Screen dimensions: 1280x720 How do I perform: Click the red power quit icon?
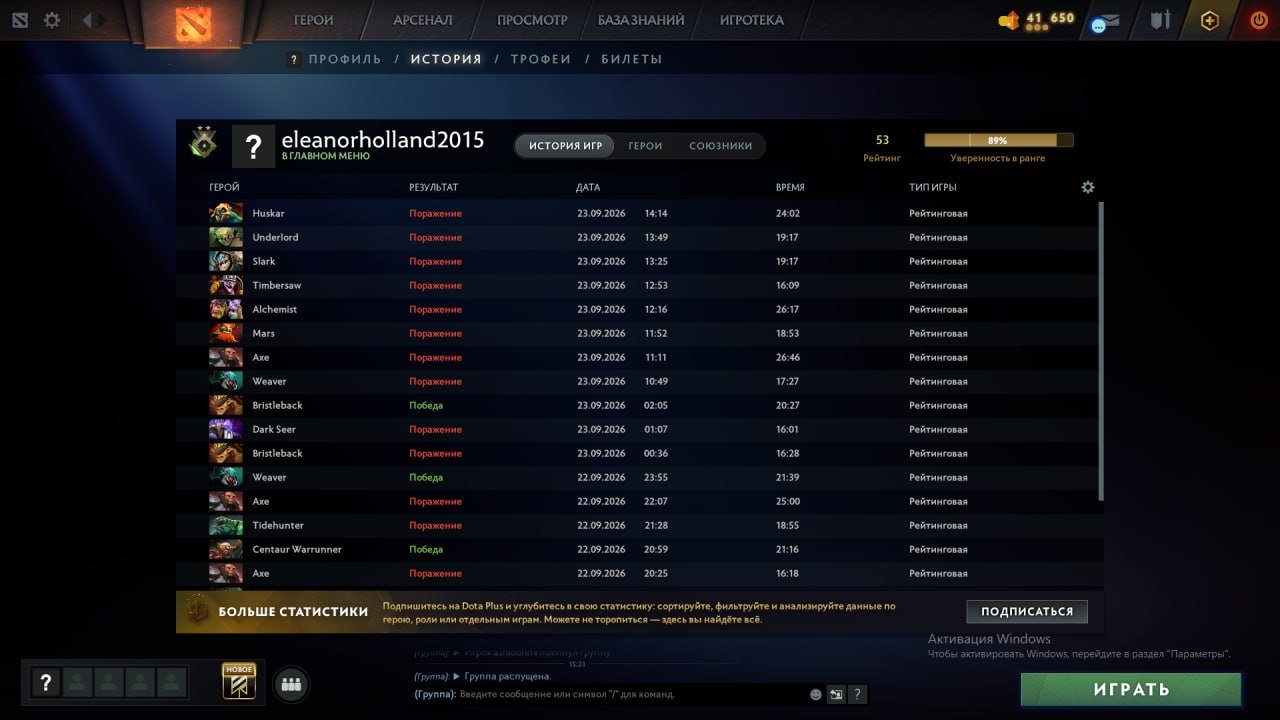tap(1258, 20)
